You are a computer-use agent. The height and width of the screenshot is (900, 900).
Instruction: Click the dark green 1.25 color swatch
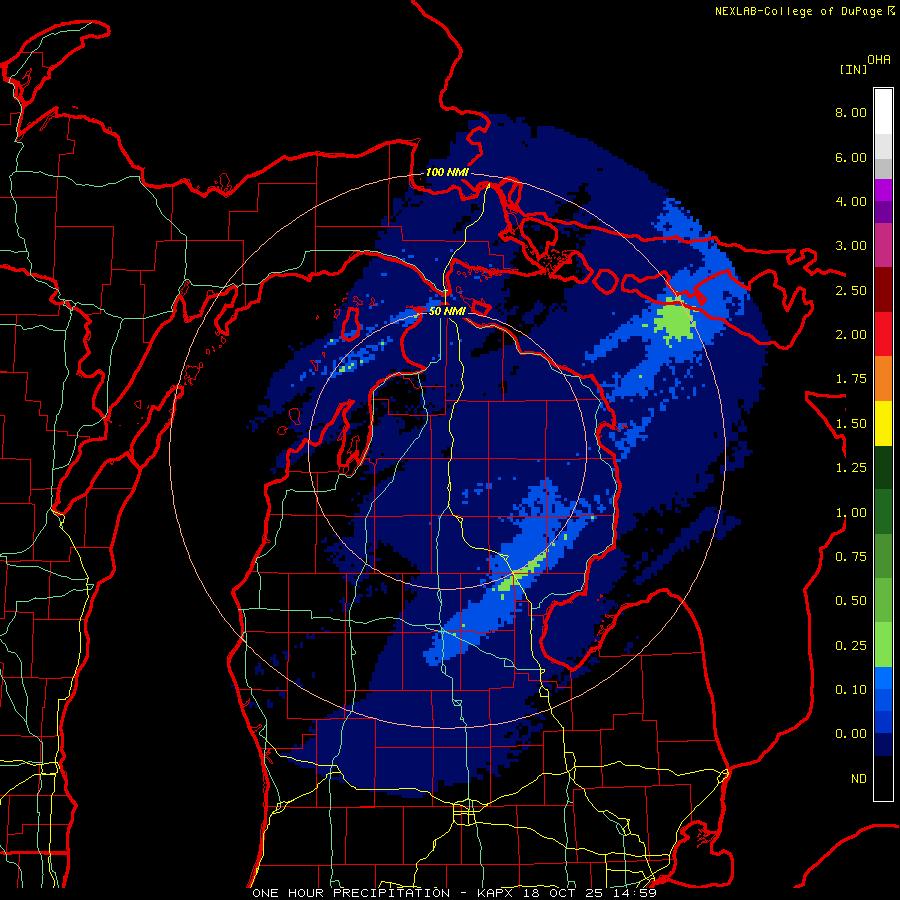coord(883,468)
